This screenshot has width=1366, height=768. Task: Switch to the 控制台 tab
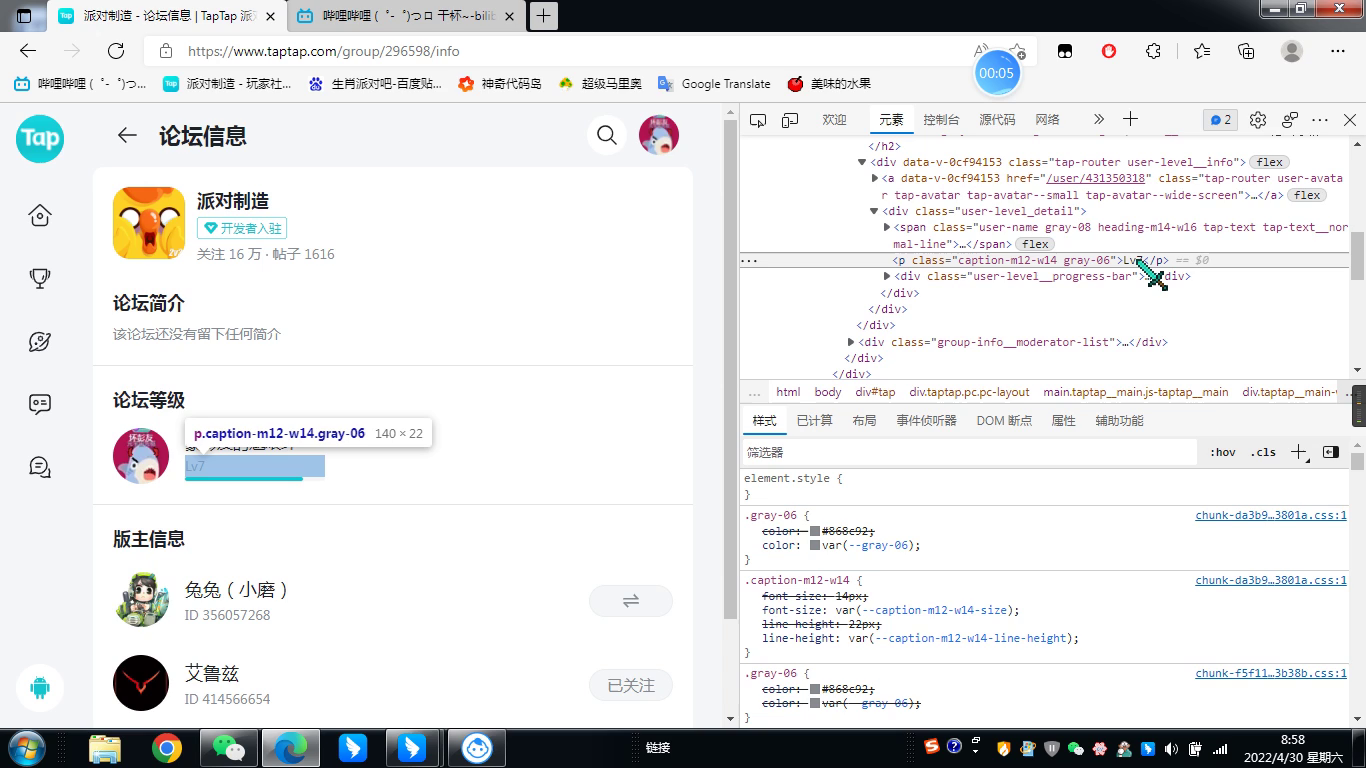coord(941,119)
